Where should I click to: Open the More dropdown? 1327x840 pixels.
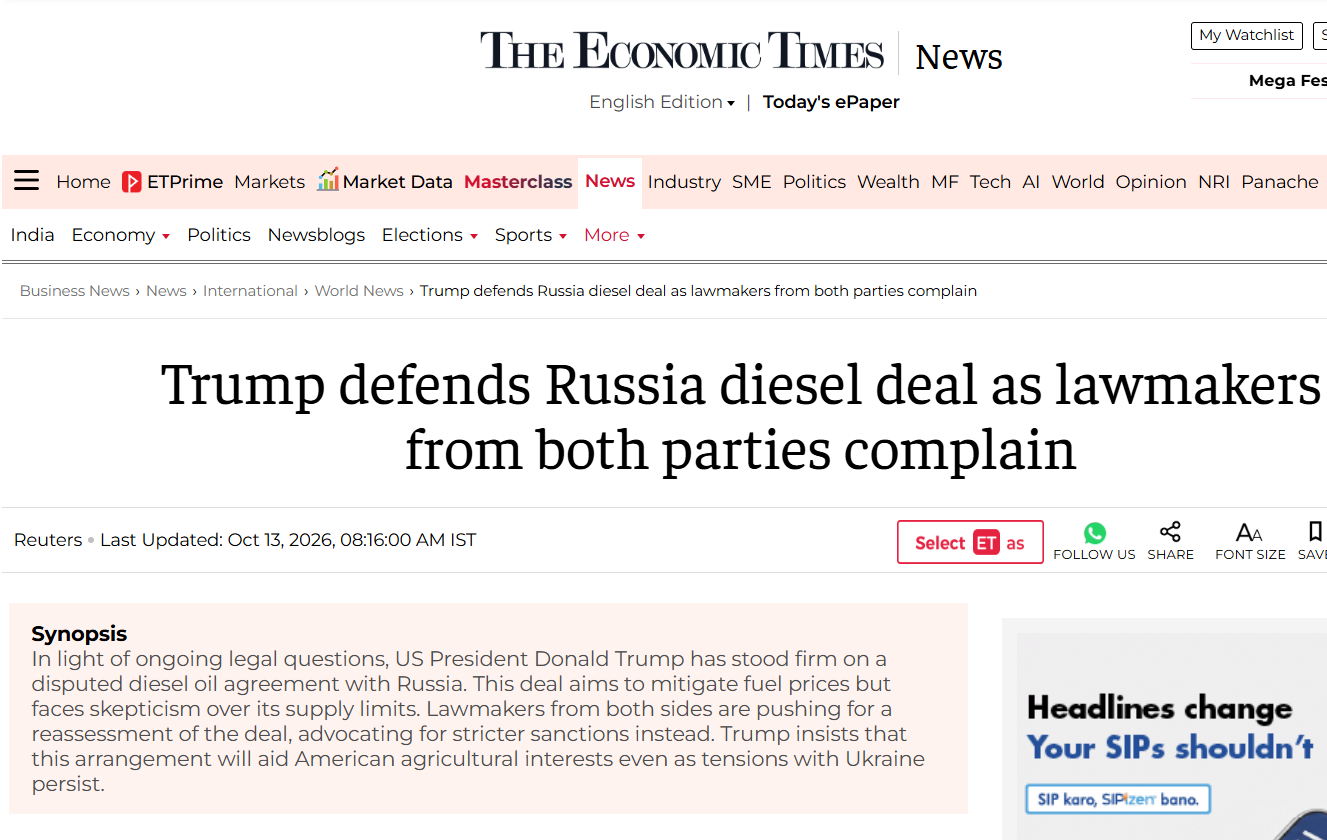pyautogui.click(x=615, y=235)
